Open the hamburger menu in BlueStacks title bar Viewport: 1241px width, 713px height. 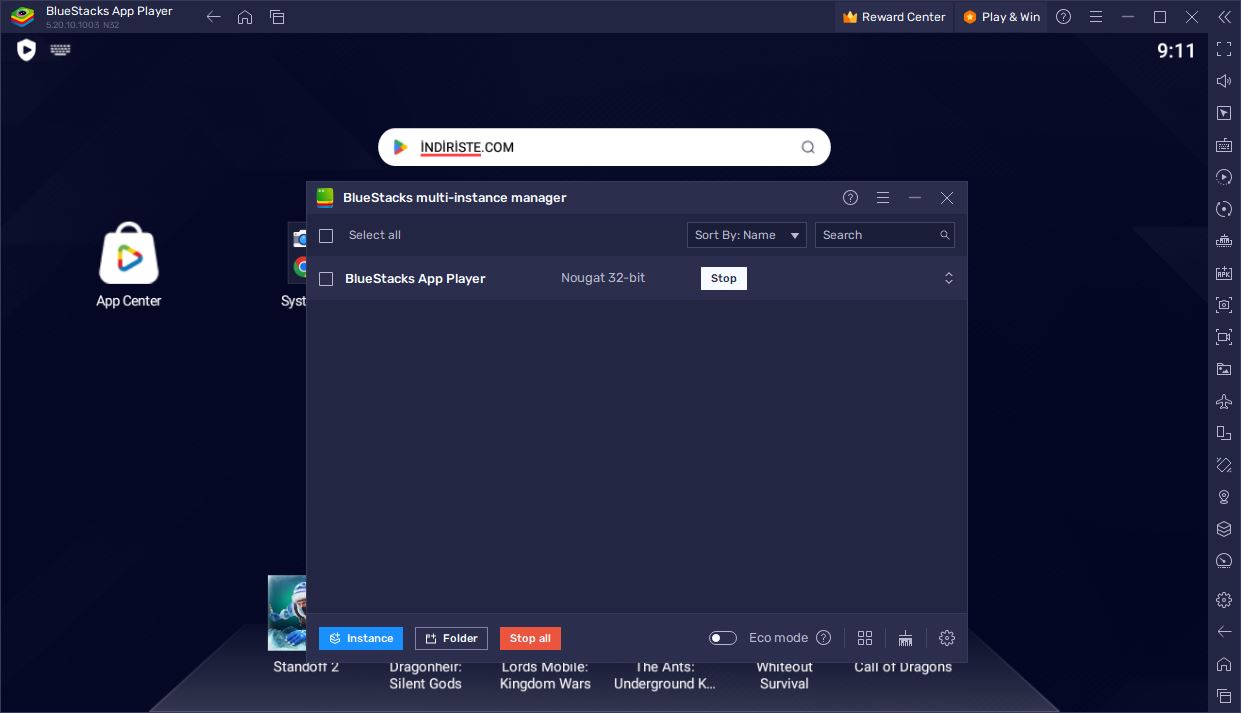coord(1096,17)
